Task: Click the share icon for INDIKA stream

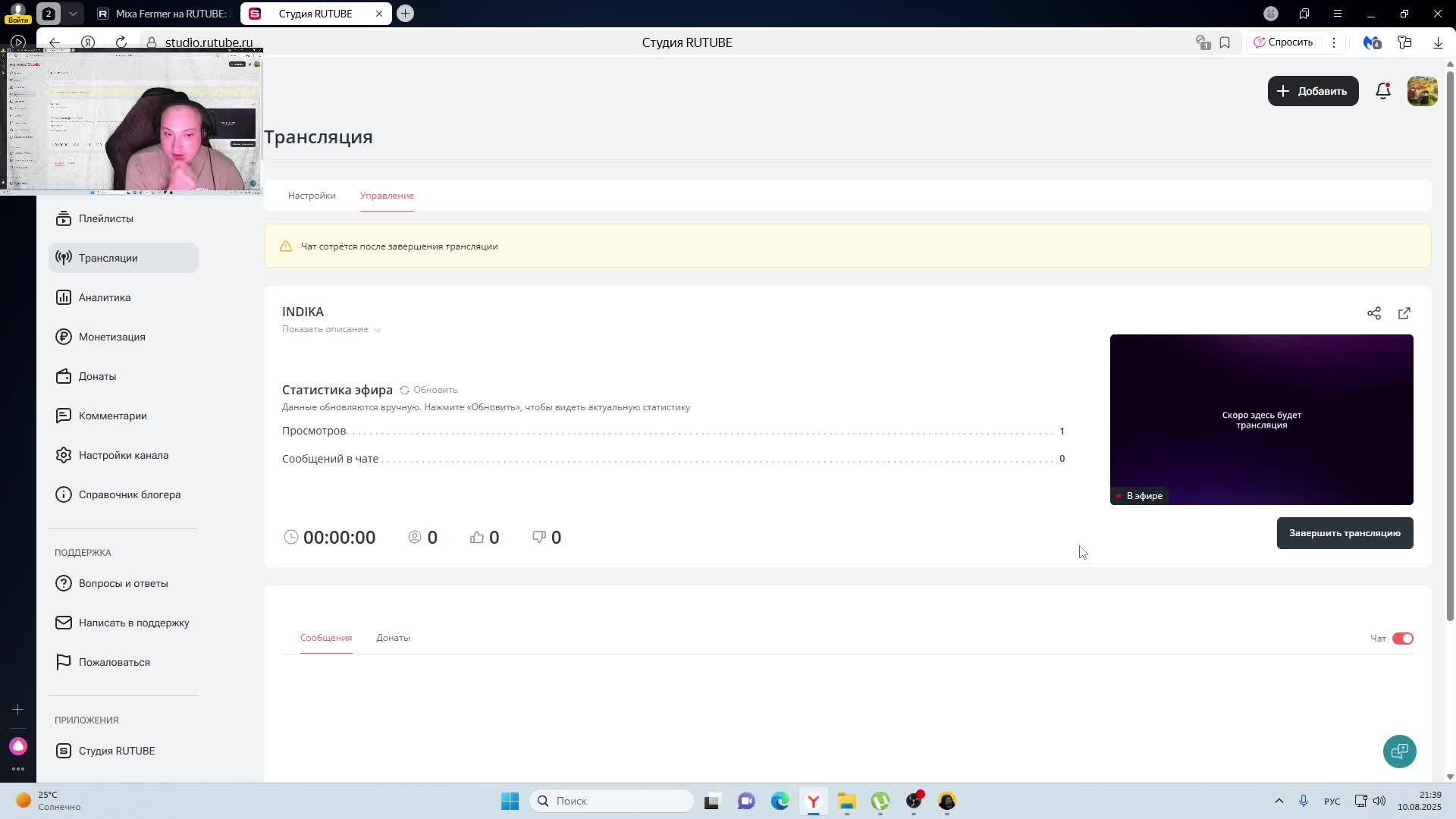Action: [1373, 313]
